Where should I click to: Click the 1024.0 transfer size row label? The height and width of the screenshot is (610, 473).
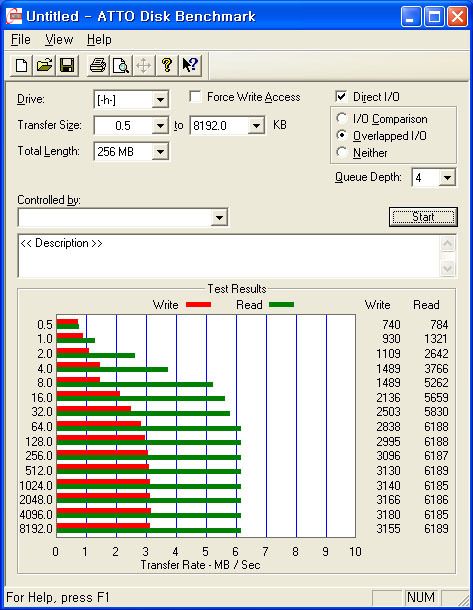point(36,486)
